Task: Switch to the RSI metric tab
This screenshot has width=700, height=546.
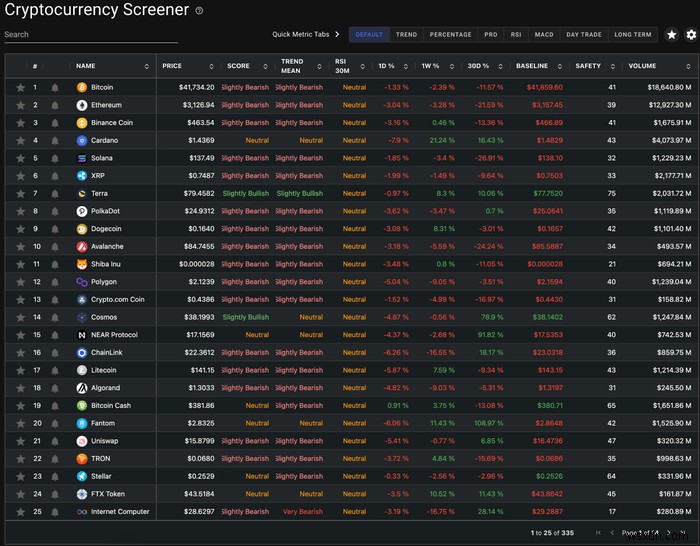Action: click(516, 34)
